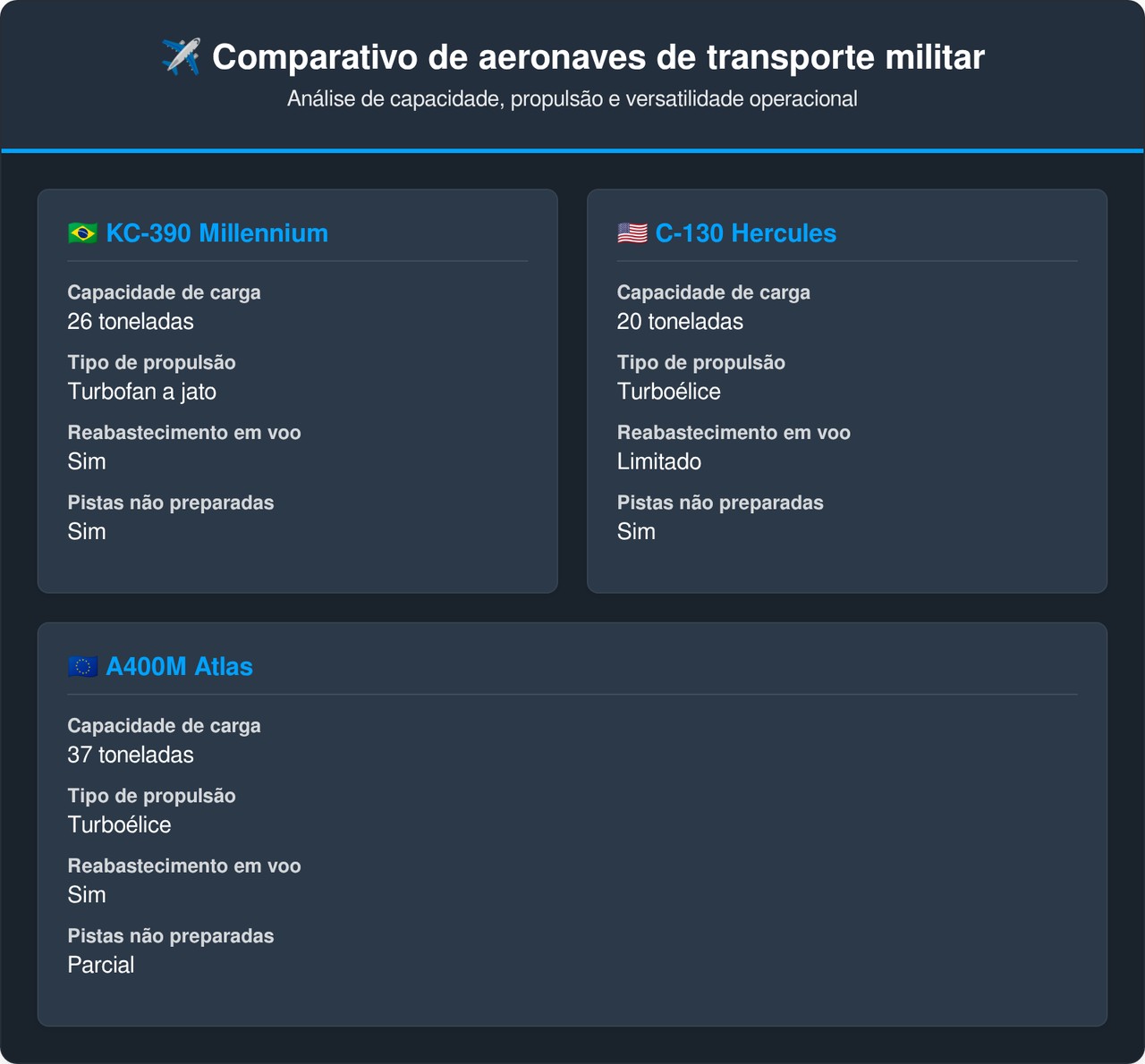Click the main title about transporte militar

598,57
